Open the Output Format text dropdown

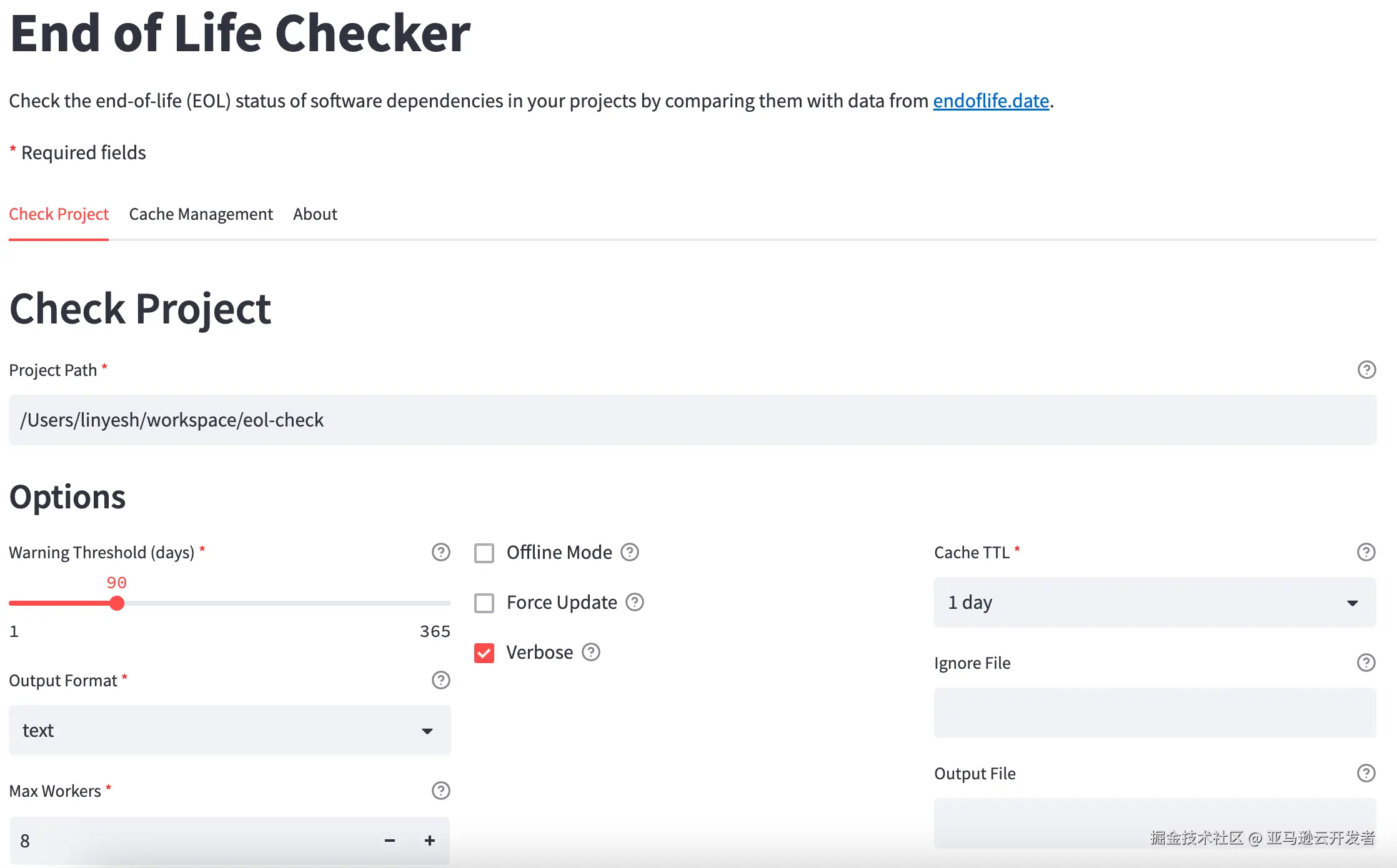229,730
